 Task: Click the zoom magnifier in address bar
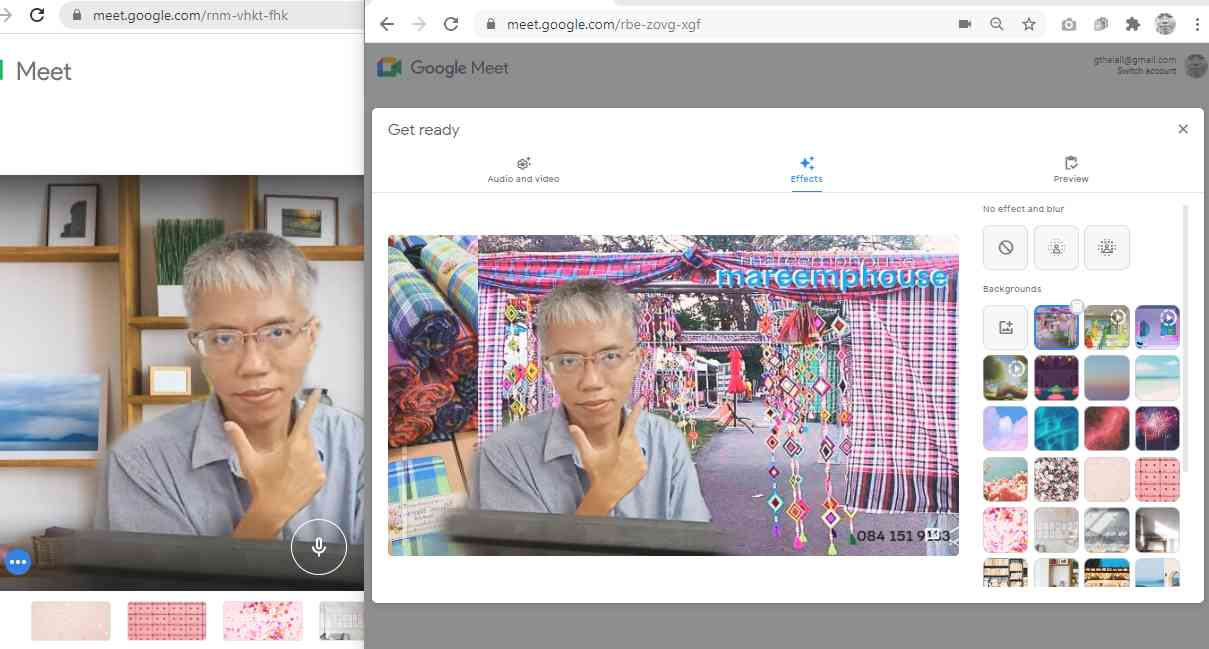click(996, 24)
